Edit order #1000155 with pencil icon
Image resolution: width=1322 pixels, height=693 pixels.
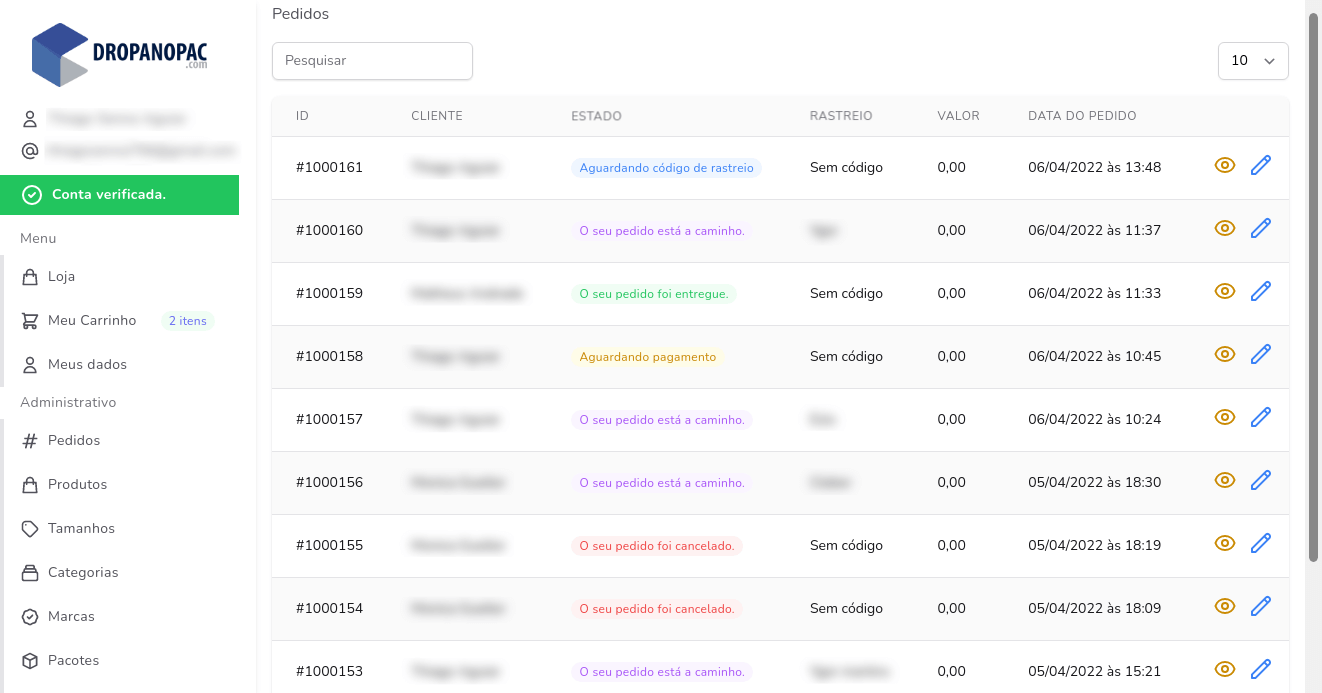pyautogui.click(x=1261, y=544)
